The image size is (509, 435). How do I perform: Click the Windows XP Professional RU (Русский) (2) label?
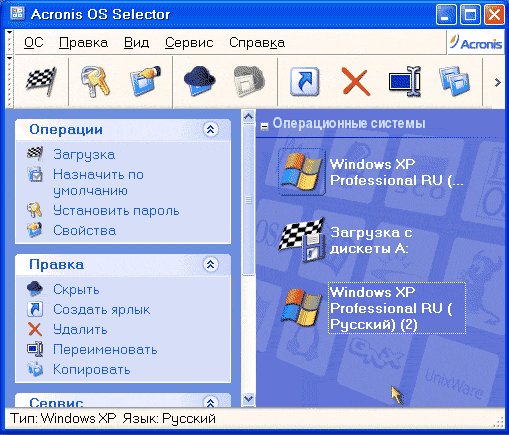[x=397, y=308]
